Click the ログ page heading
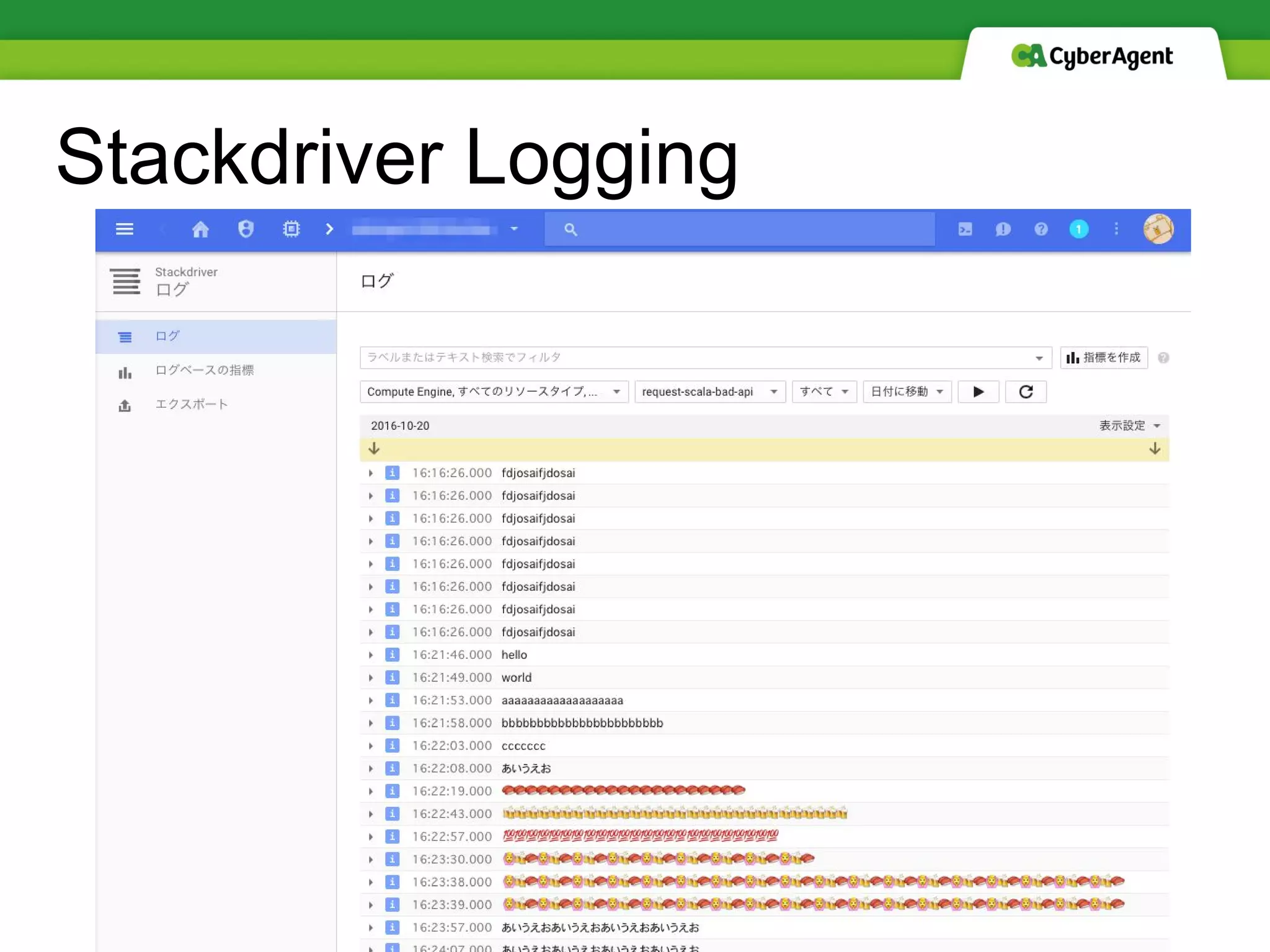Image resolution: width=1270 pixels, height=952 pixels. click(x=376, y=281)
